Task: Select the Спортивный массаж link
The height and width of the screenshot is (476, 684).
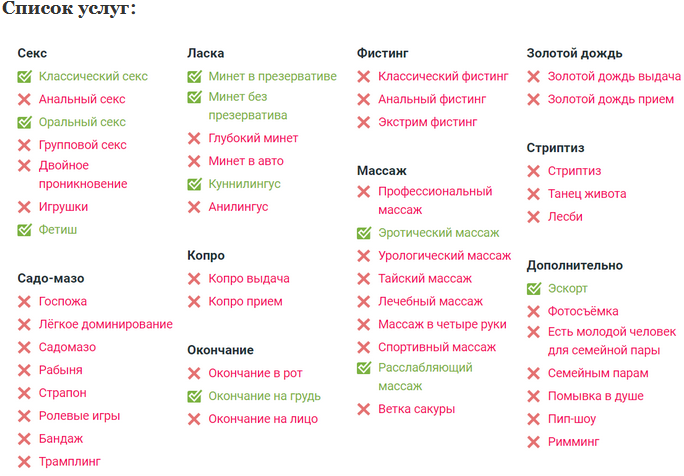Action: pos(436,347)
